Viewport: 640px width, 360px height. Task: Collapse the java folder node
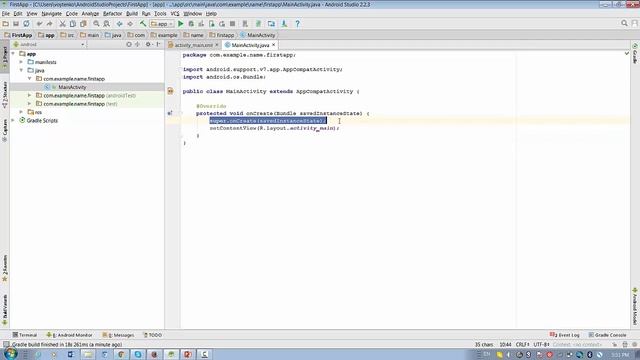point(21,70)
